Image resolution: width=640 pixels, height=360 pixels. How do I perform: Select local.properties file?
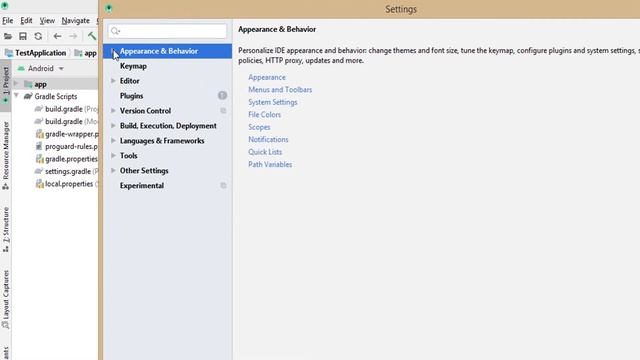coord(67,184)
